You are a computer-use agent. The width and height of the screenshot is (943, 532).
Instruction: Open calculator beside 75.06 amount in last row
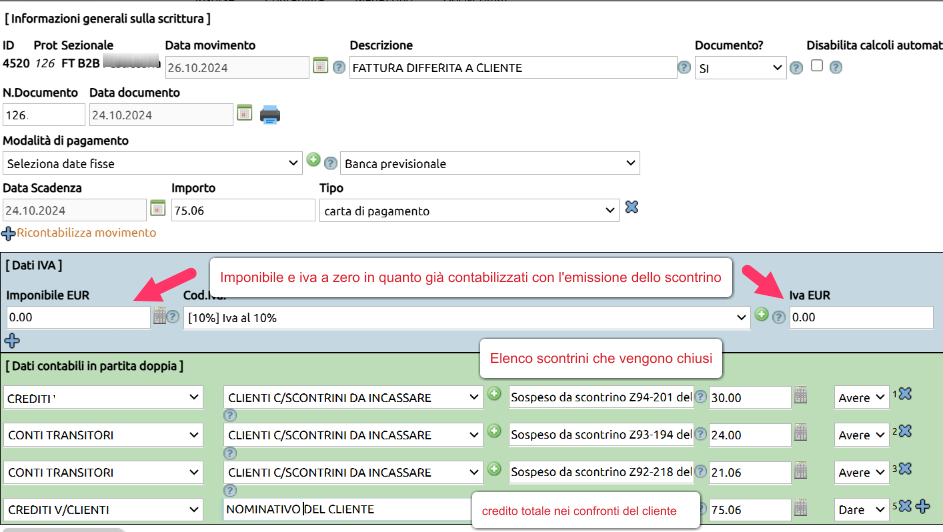pos(800,507)
